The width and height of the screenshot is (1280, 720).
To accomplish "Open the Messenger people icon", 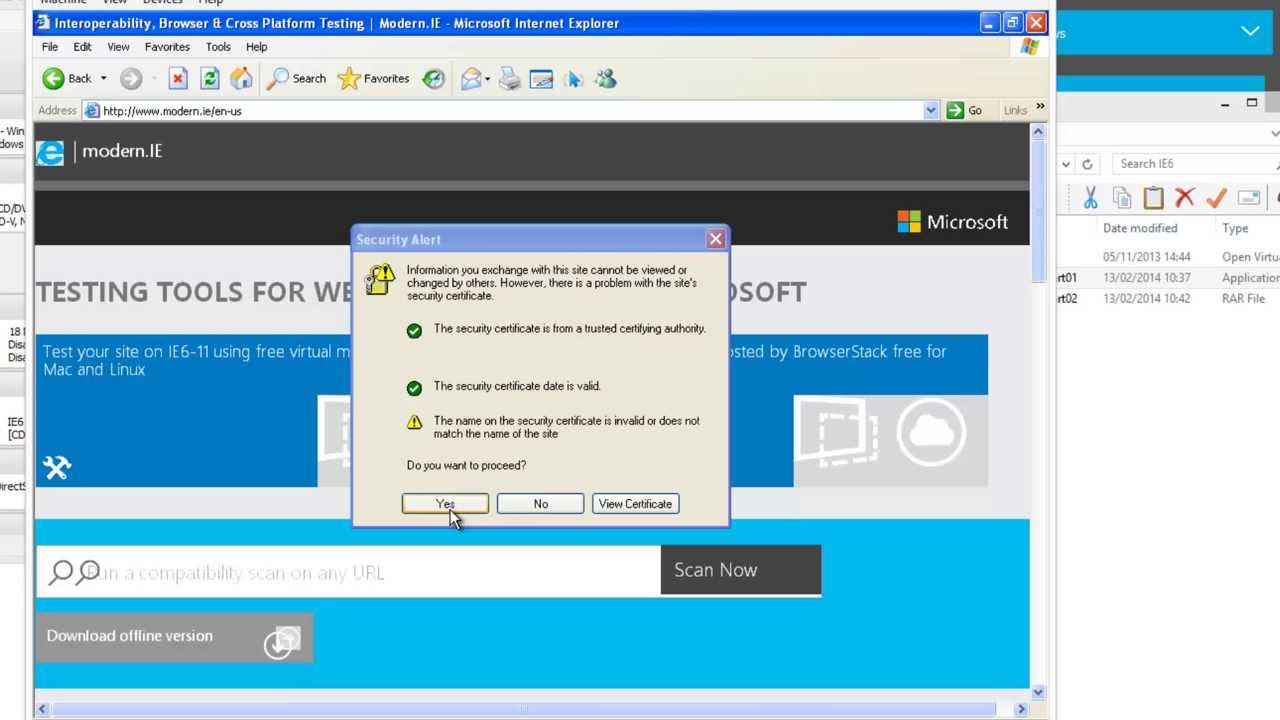I will pyautogui.click(x=605, y=78).
